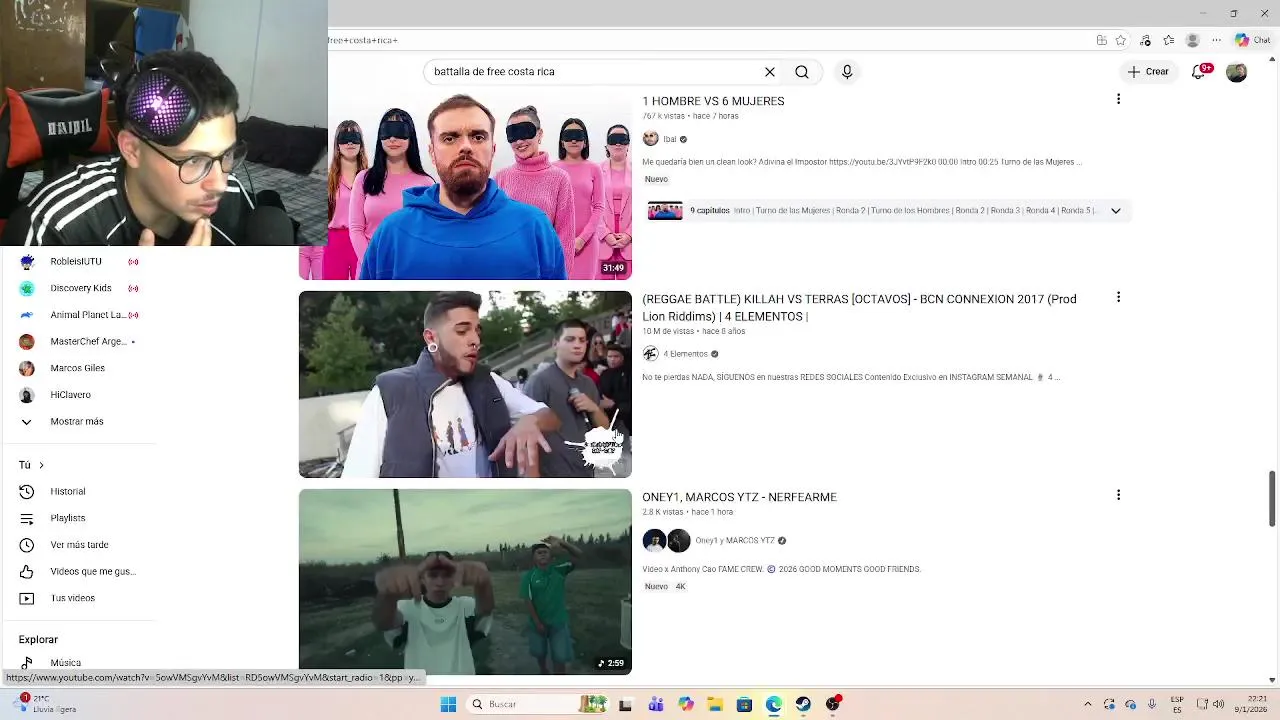Image resolution: width=1280 pixels, height=720 pixels.
Task: Open File Explorer from the taskbar
Action: [x=715, y=704]
